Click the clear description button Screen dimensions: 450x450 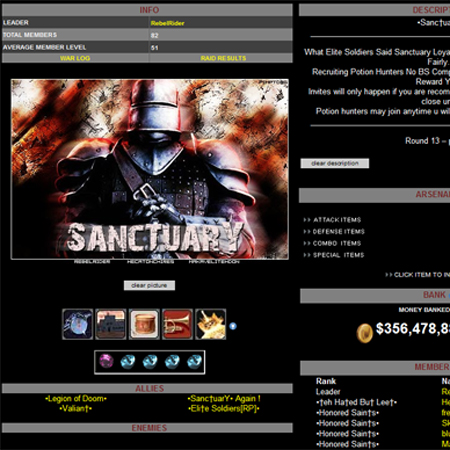click(x=335, y=163)
